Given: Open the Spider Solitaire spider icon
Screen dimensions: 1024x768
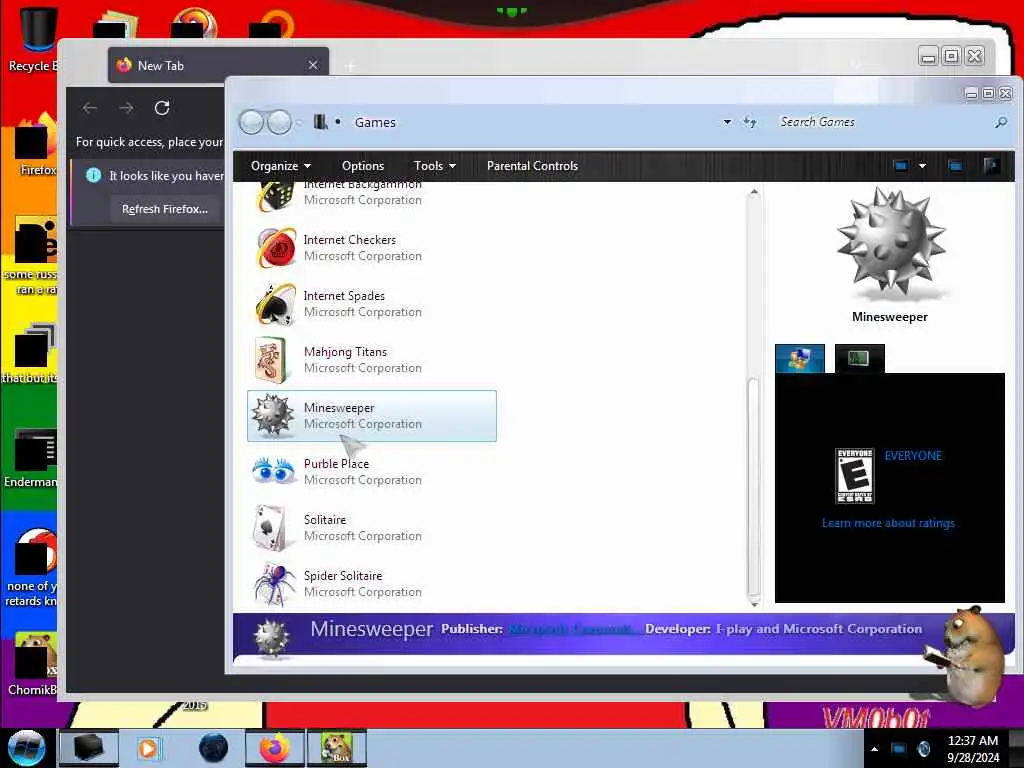Looking at the screenshot, I should point(273,583).
